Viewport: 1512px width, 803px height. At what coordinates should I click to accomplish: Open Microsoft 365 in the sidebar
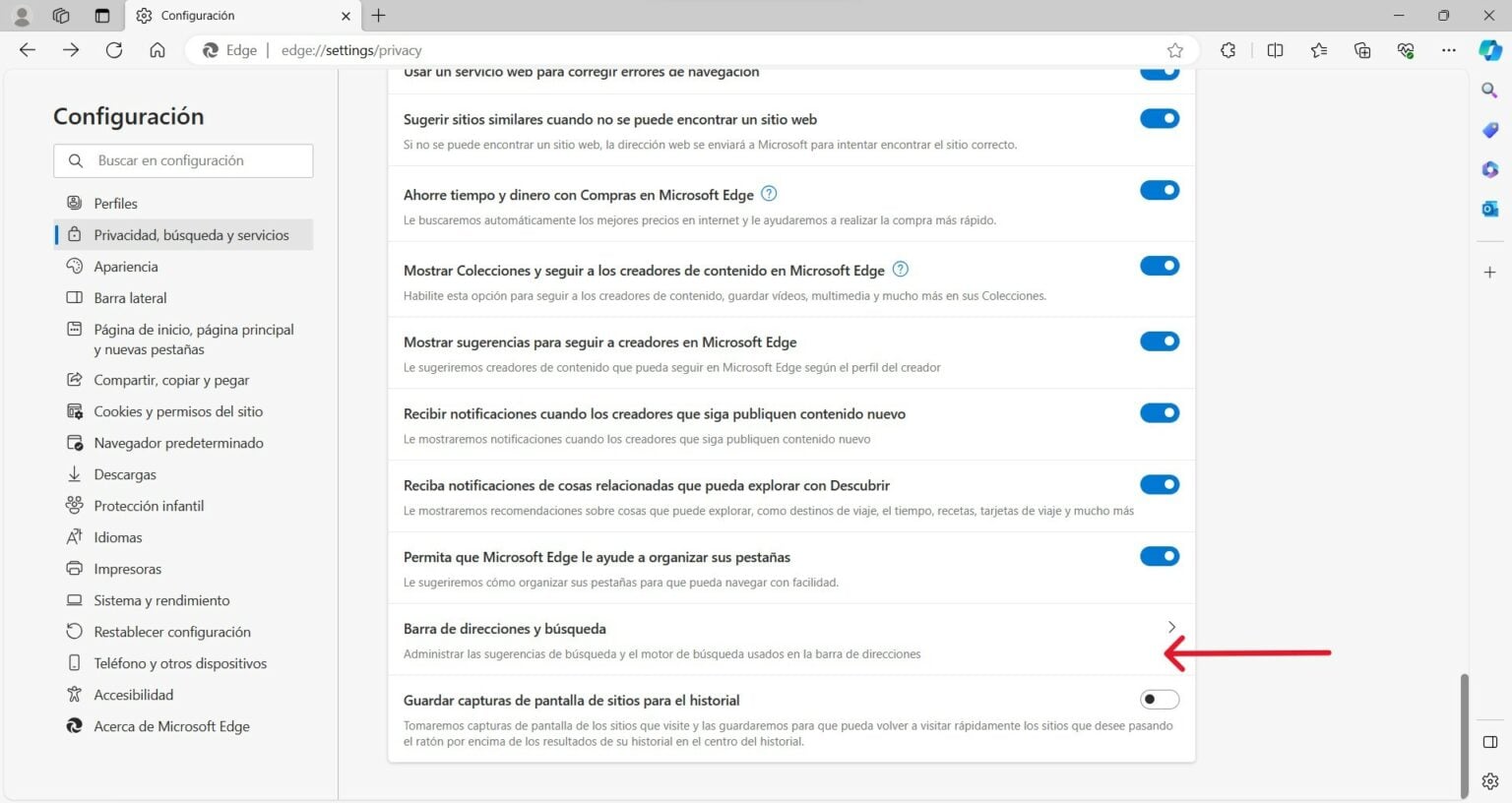pyautogui.click(x=1489, y=170)
